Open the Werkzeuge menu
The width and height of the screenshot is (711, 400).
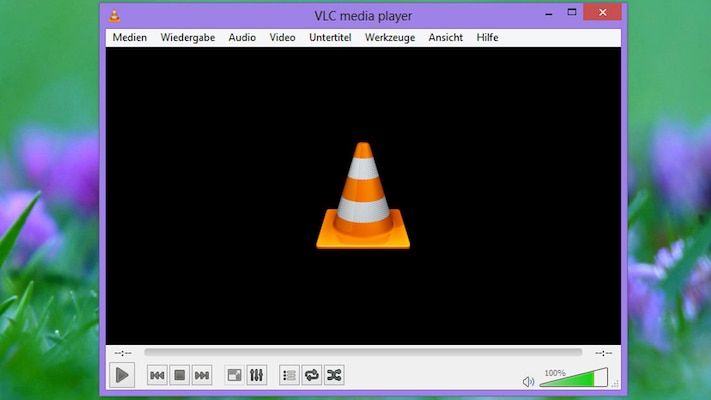pos(390,38)
